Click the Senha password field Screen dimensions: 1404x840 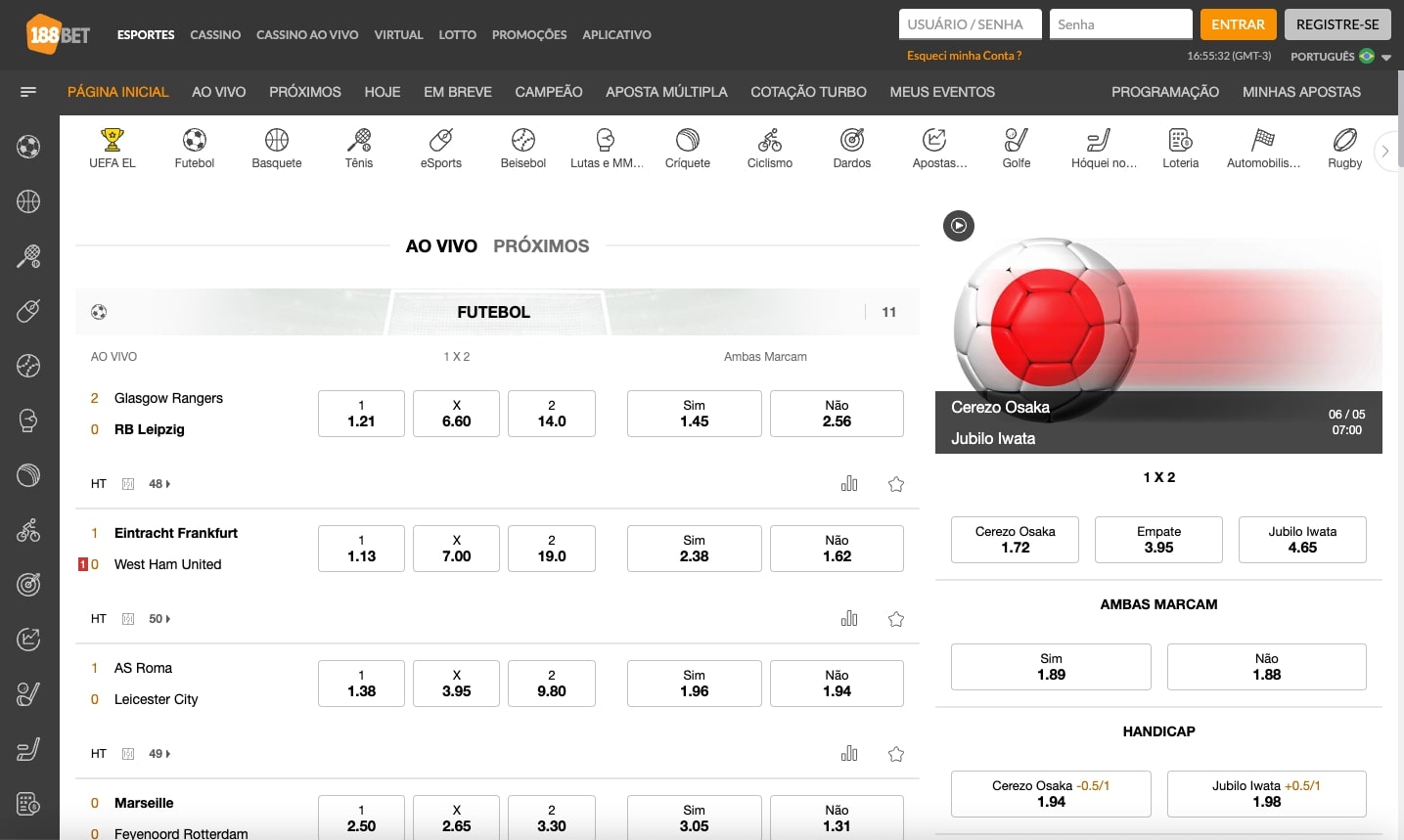tap(1121, 24)
